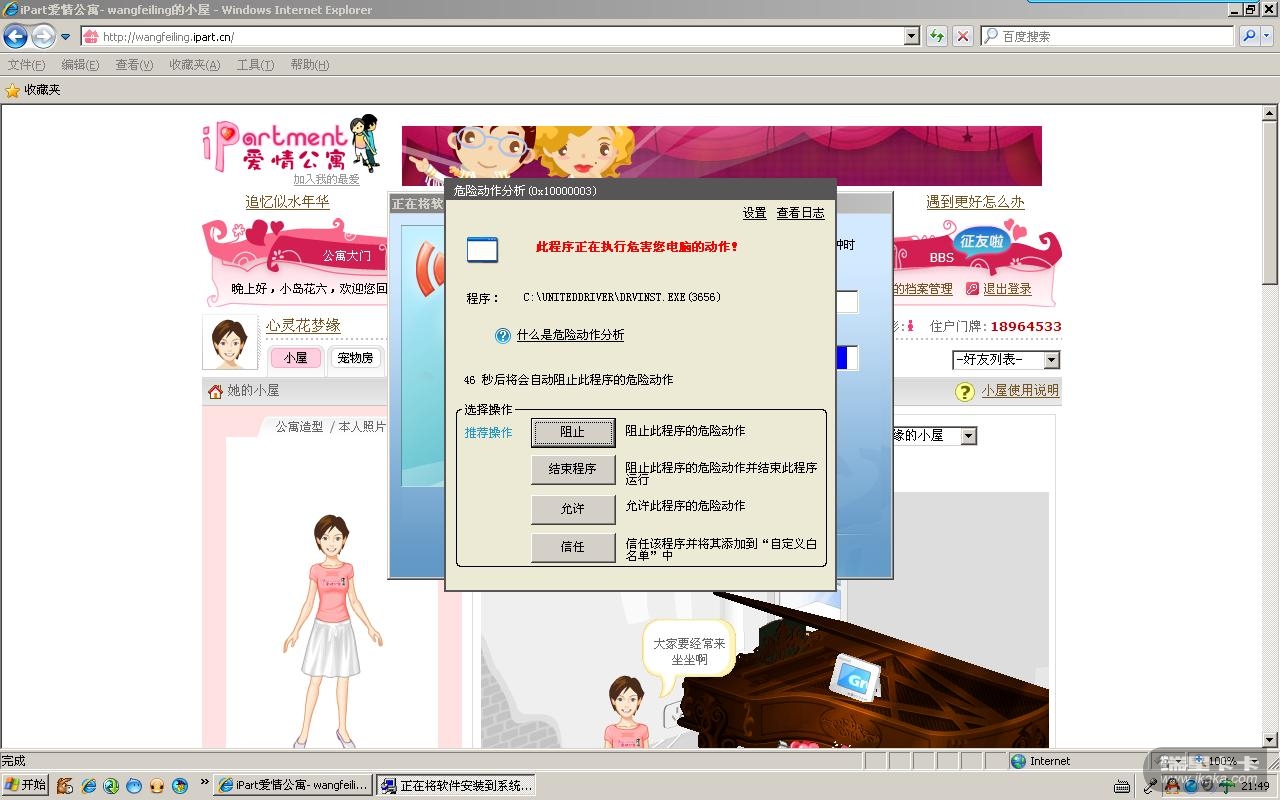This screenshot has height=800, width=1280.
Task: Click the blue round face quick launch icon
Action: click(134, 786)
